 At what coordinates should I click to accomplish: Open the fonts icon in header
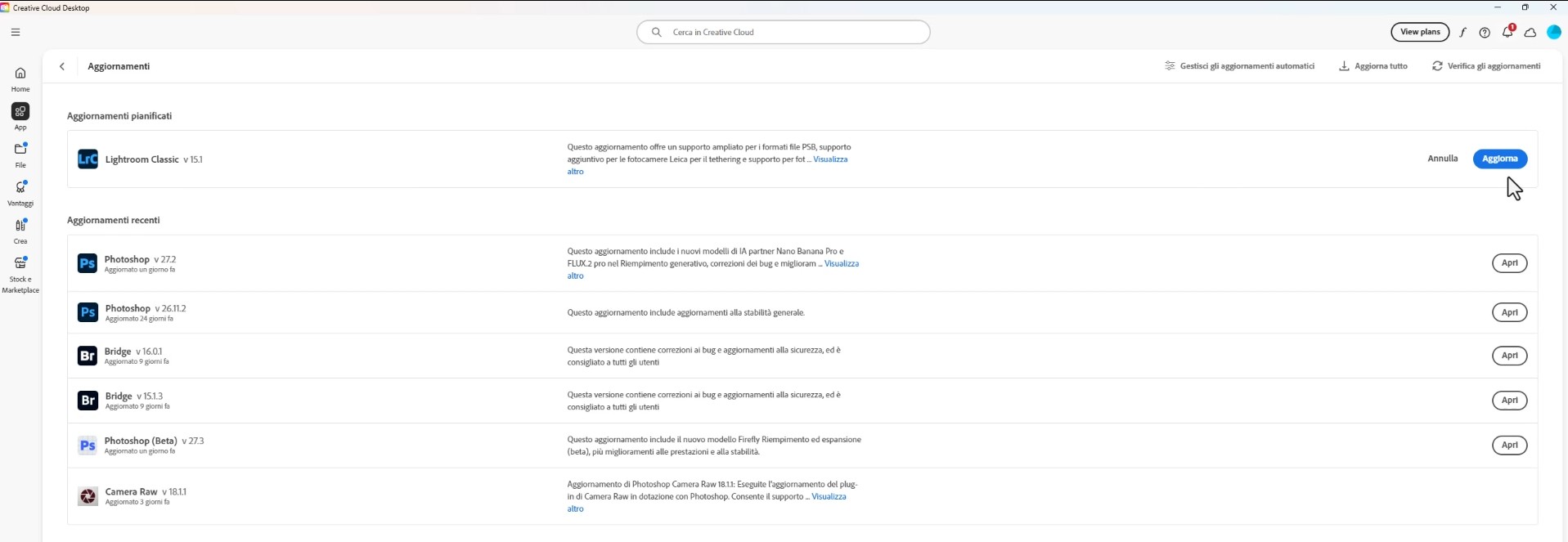point(1462,33)
